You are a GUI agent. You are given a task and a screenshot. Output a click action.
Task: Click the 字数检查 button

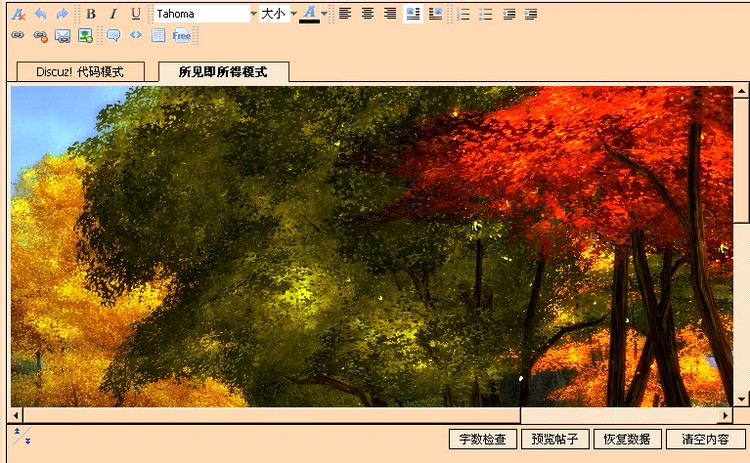(x=483, y=439)
